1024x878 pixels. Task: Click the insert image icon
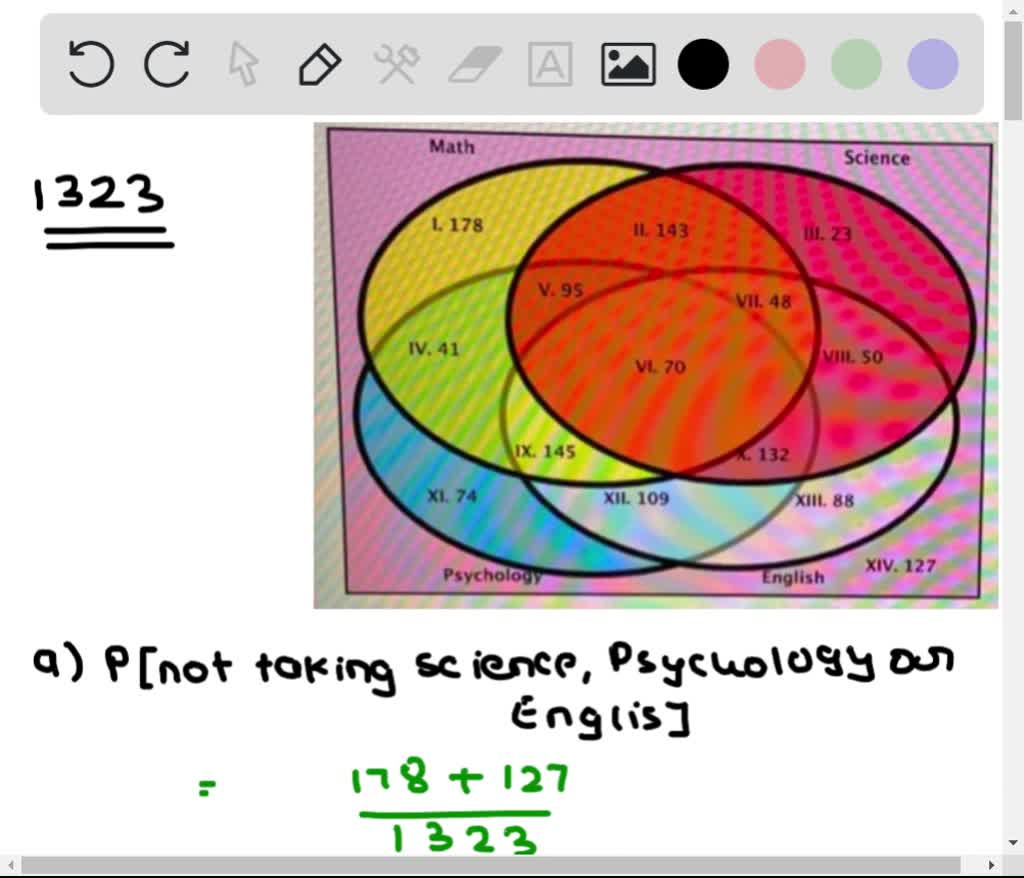click(x=628, y=64)
